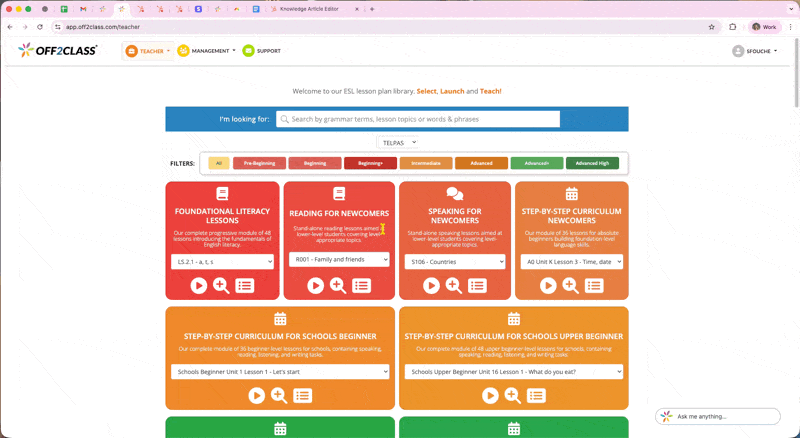
Task: Play the Foundational Literacy lesson
Action: 199,286
